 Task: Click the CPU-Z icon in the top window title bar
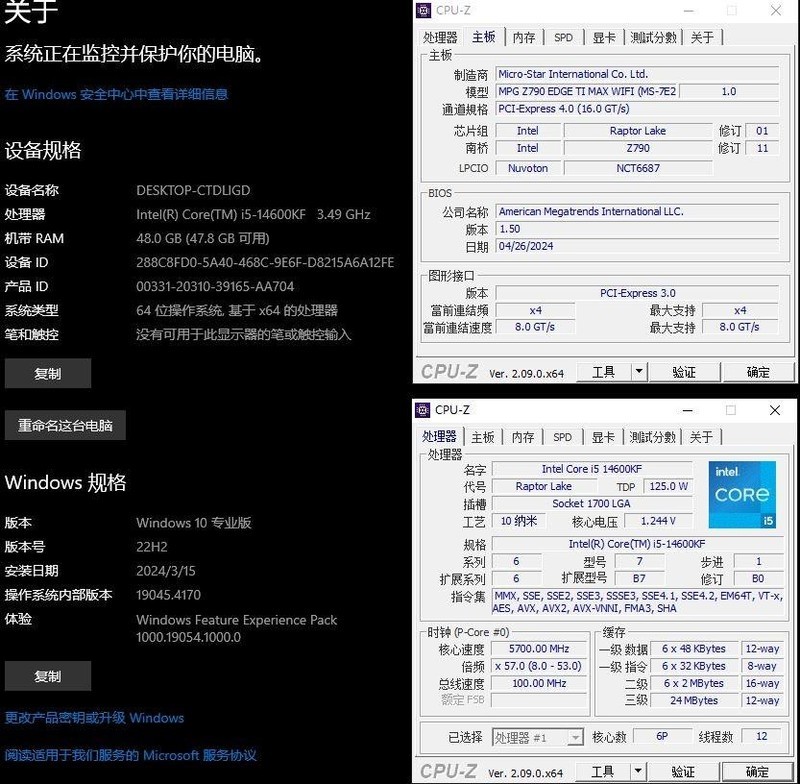[x=424, y=10]
